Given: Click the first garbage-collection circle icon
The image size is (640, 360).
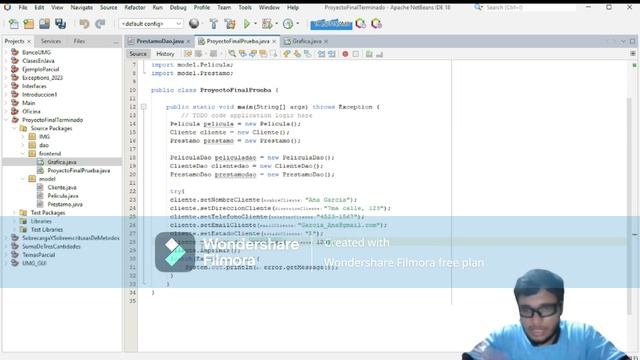Looking at the screenshot, I should click(x=360, y=24).
